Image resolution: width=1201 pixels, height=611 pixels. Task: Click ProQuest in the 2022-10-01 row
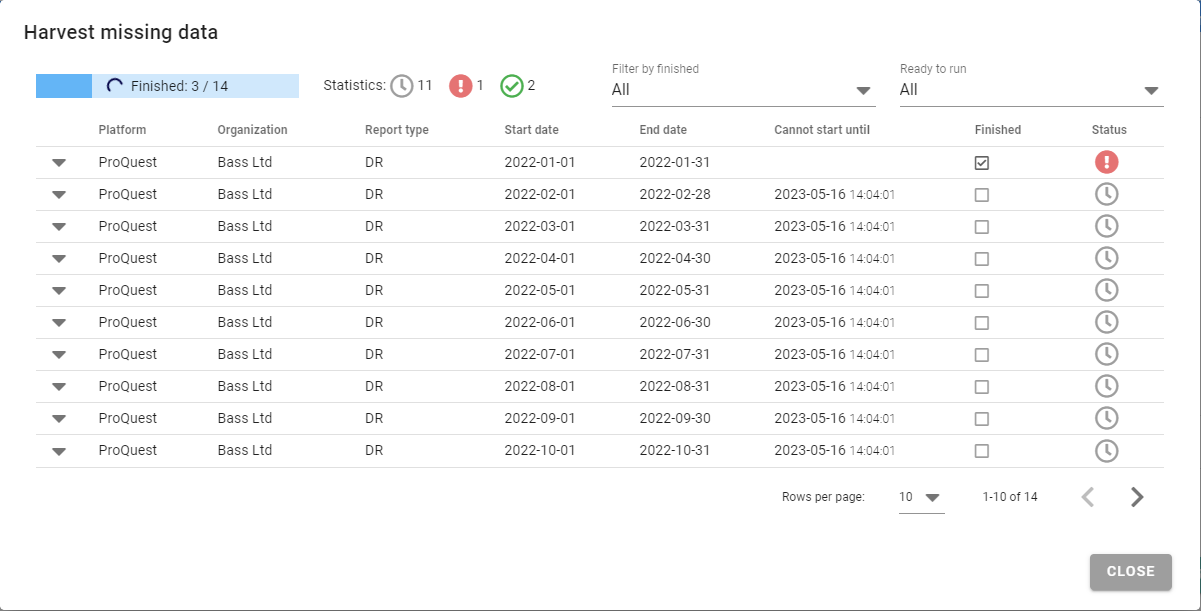tap(128, 450)
